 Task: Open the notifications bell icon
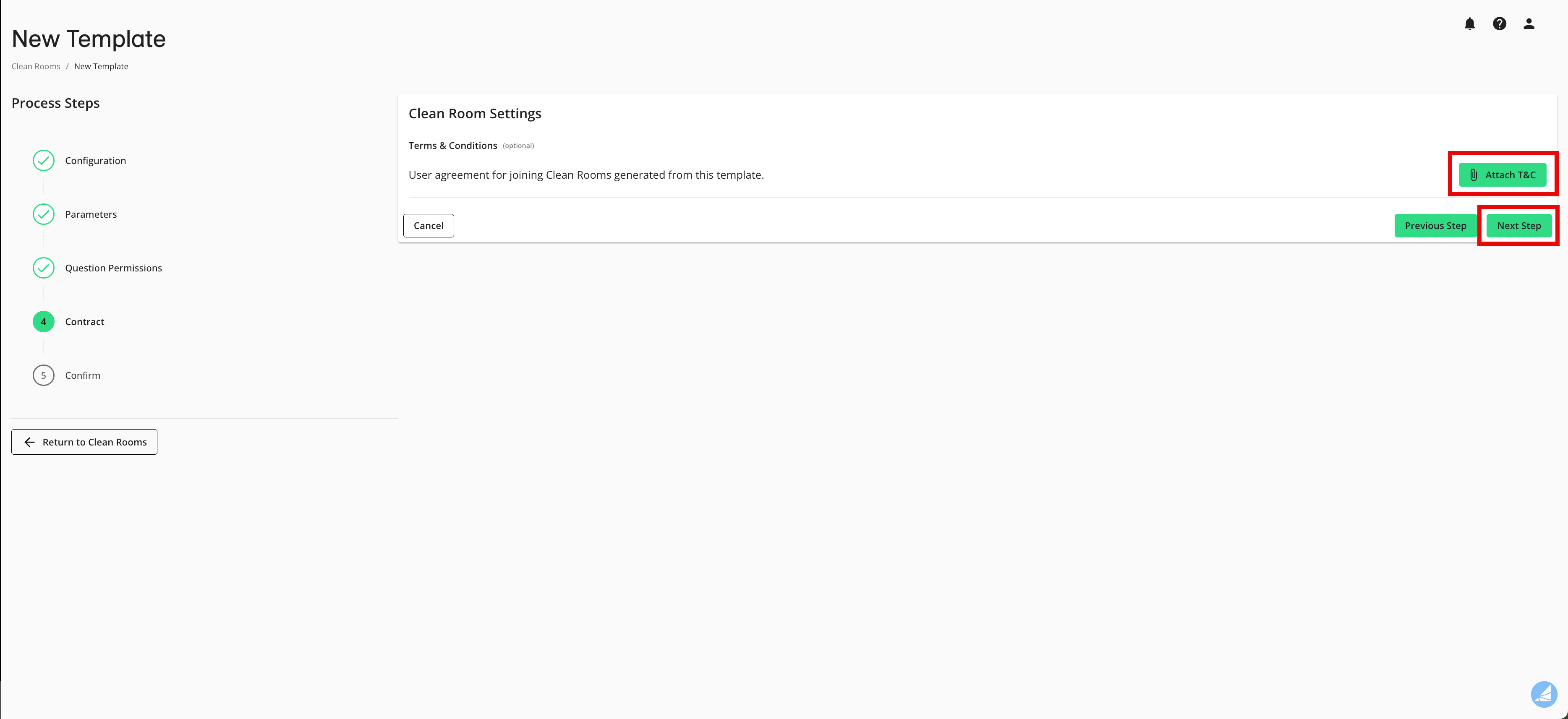pyautogui.click(x=1469, y=24)
